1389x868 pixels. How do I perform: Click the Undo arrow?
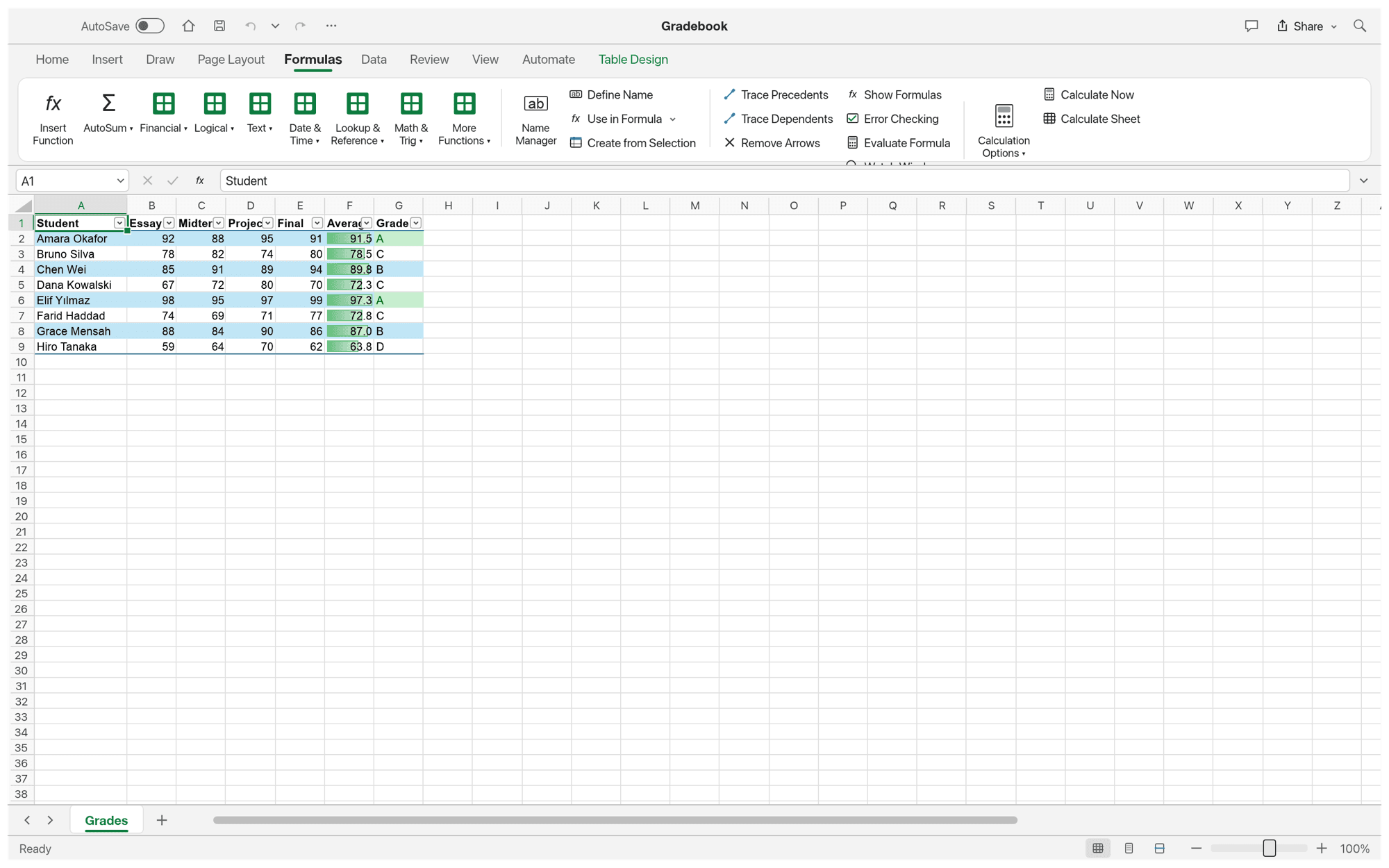251,26
